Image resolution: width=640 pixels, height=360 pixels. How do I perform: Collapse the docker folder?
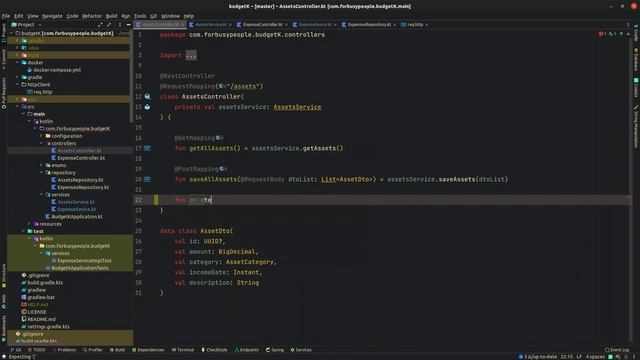coord(18,62)
